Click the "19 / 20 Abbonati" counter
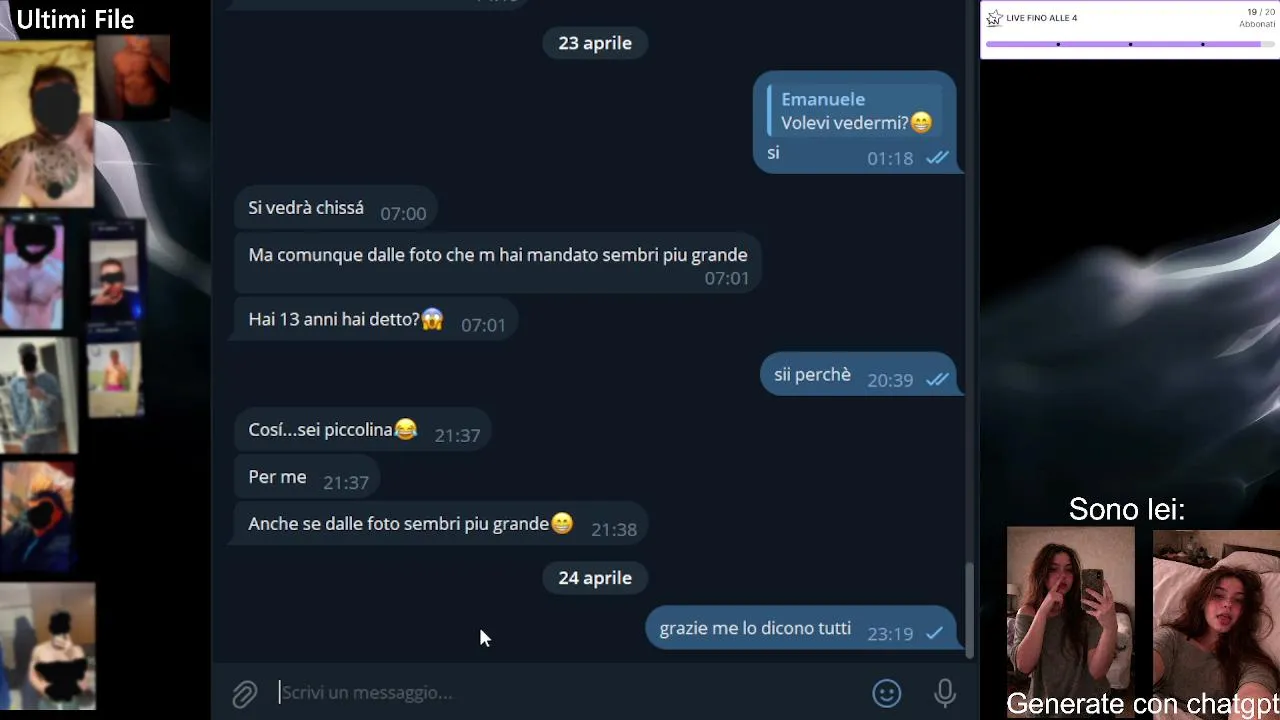1280x720 pixels. click(x=1258, y=18)
